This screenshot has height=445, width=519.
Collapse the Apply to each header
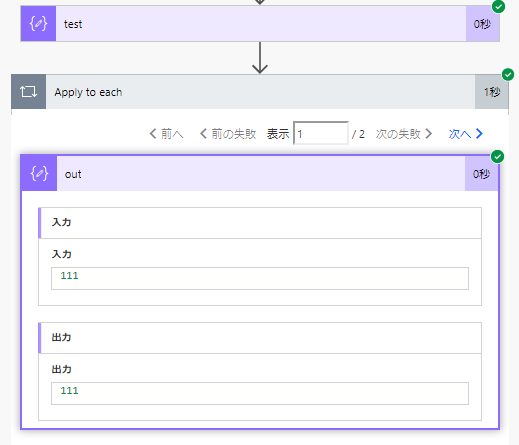(x=260, y=92)
